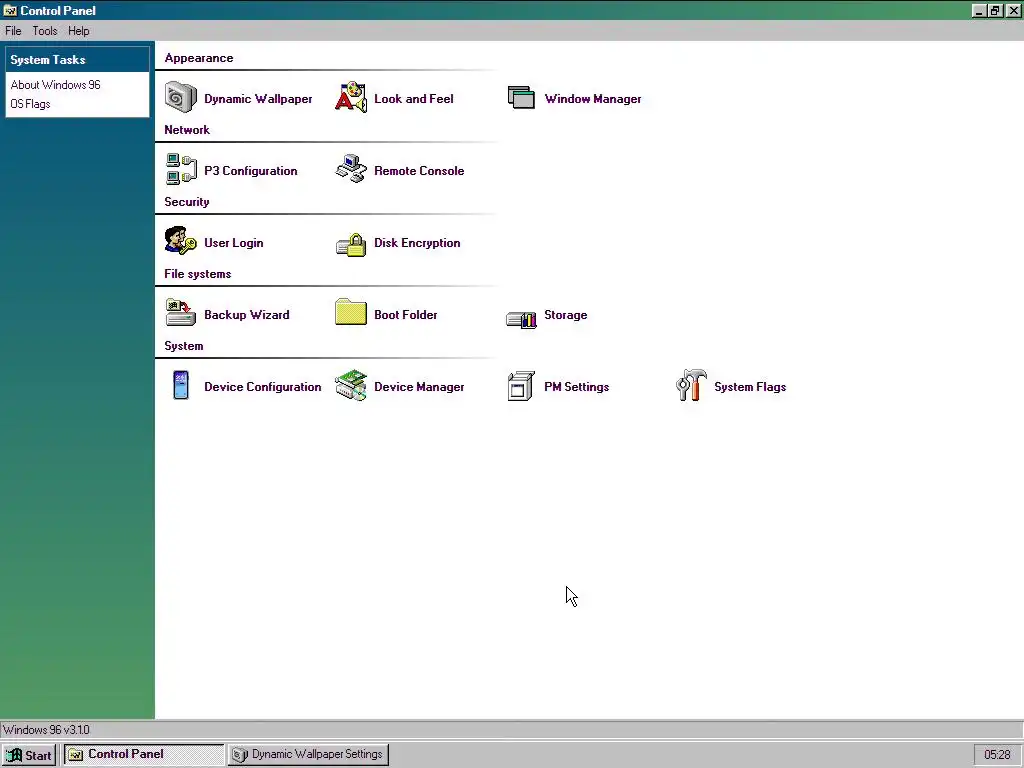The image size is (1024, 768).
Task: Click the Disk Encryption label
Action: (417, 242)
